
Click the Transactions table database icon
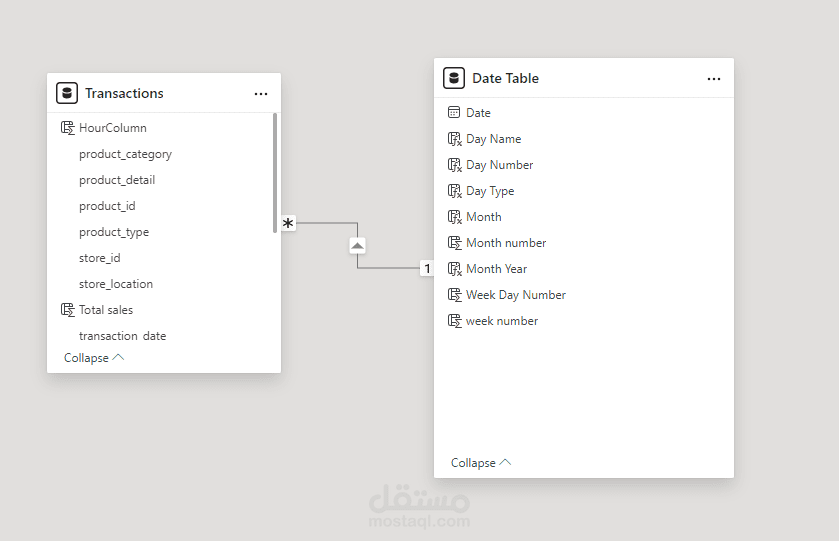[67, 93]
